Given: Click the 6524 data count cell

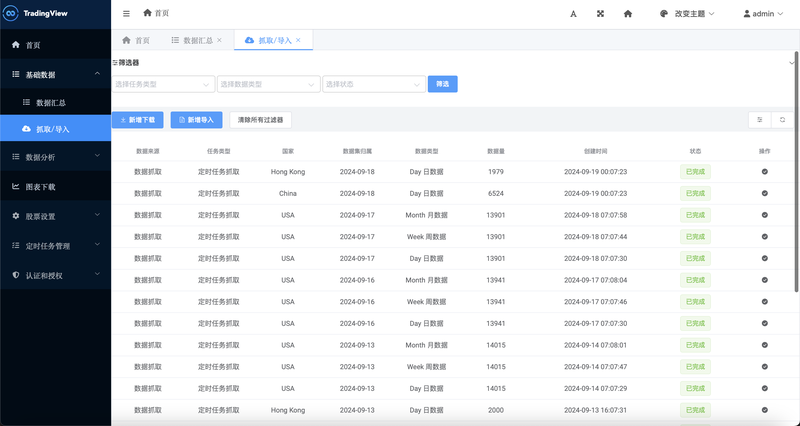Looking at the screenshot, I should point(495,193).
